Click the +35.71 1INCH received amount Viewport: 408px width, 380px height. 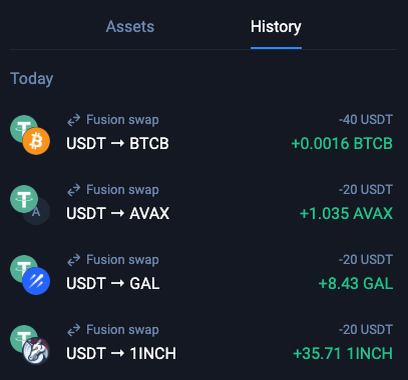pos(343,354)
